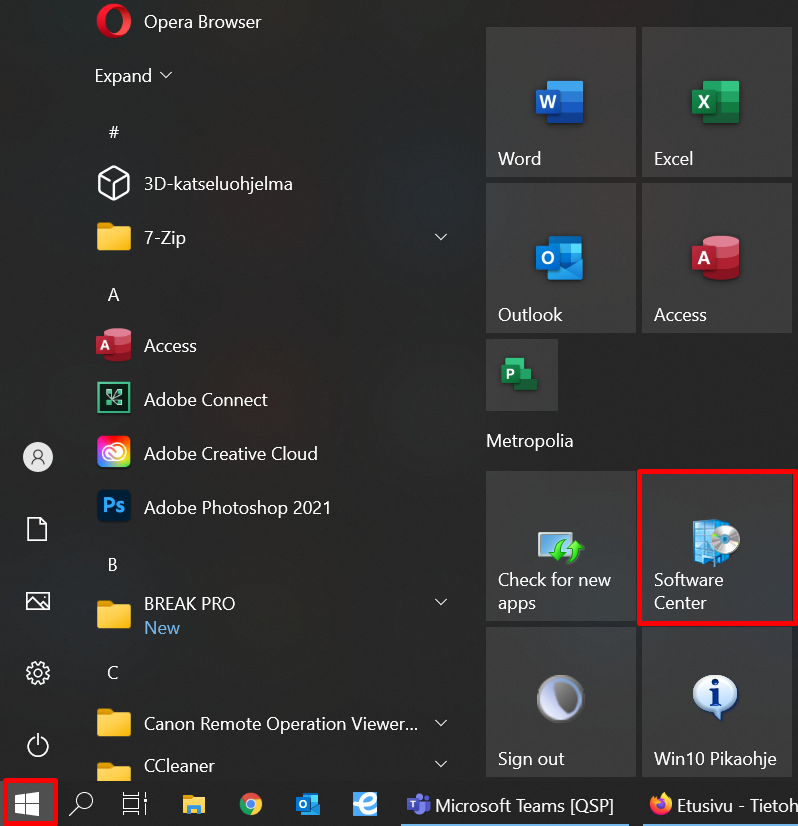798x826 pixels.
Task: Open the Excel tile
Action: [716, 102]
